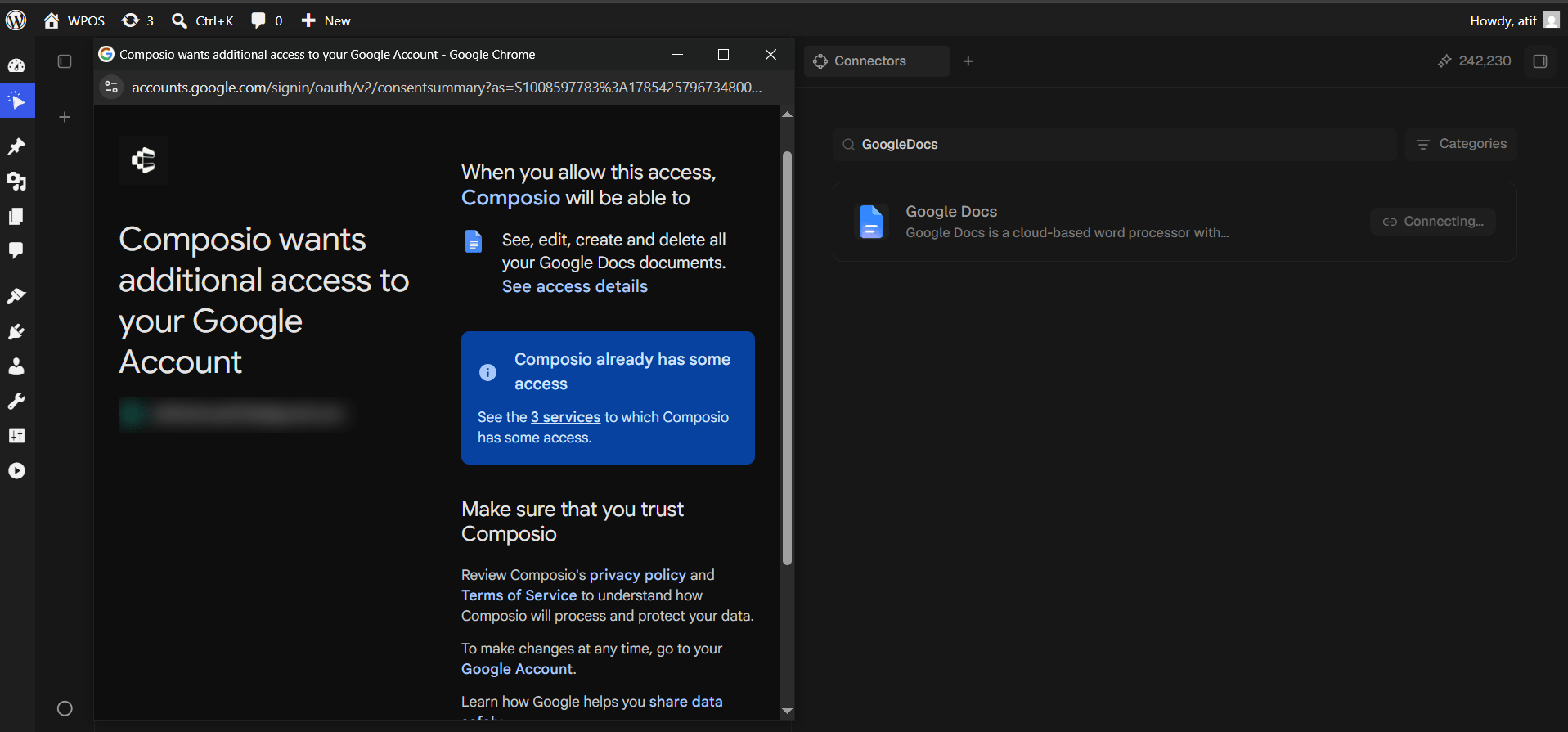The image size is (1568, 732).
Task: Open Ctrl+K search in admin bar
Action: click(203, 20)
